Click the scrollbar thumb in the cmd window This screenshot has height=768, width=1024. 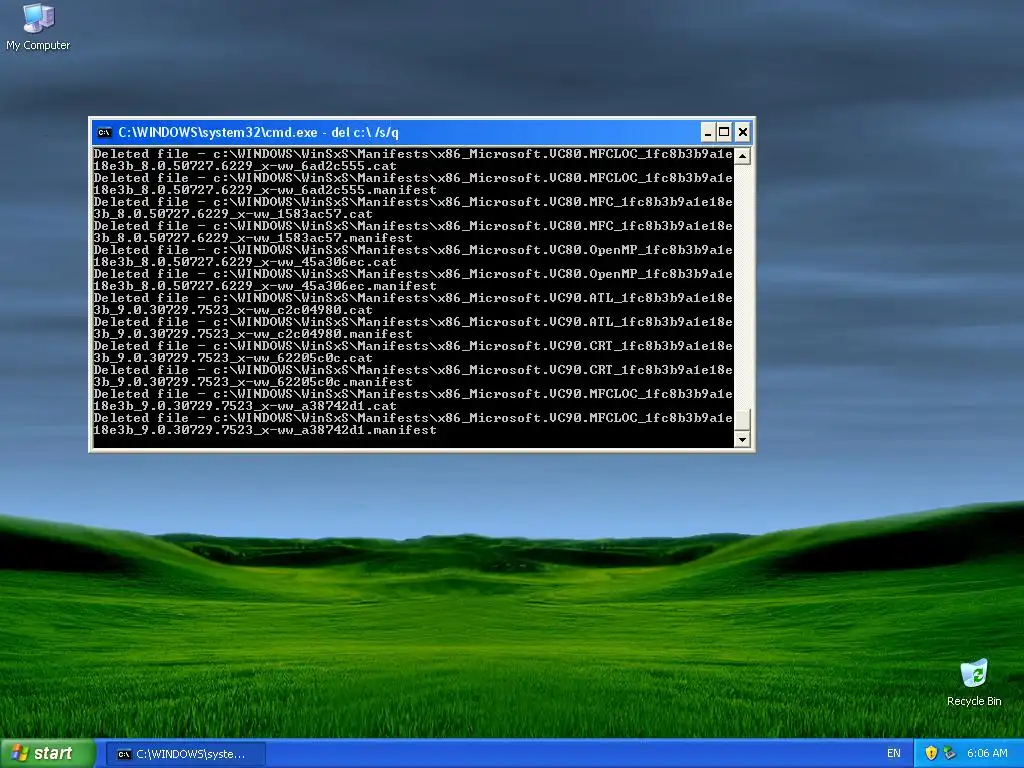pos(742,420)
